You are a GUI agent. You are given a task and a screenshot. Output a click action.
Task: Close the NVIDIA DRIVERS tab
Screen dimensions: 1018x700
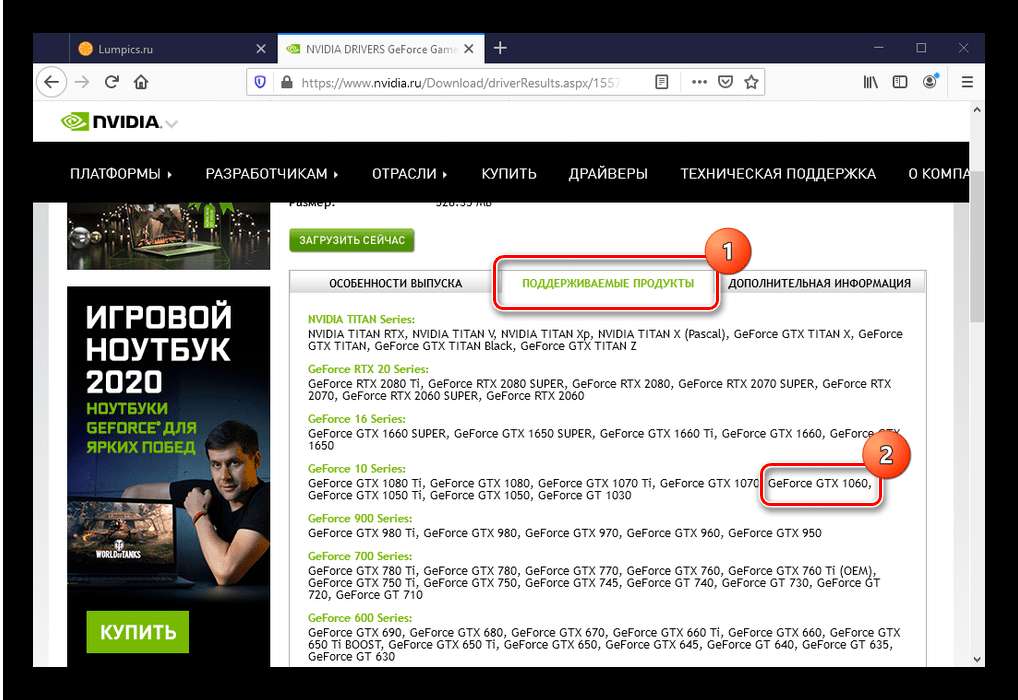[469, 49]
